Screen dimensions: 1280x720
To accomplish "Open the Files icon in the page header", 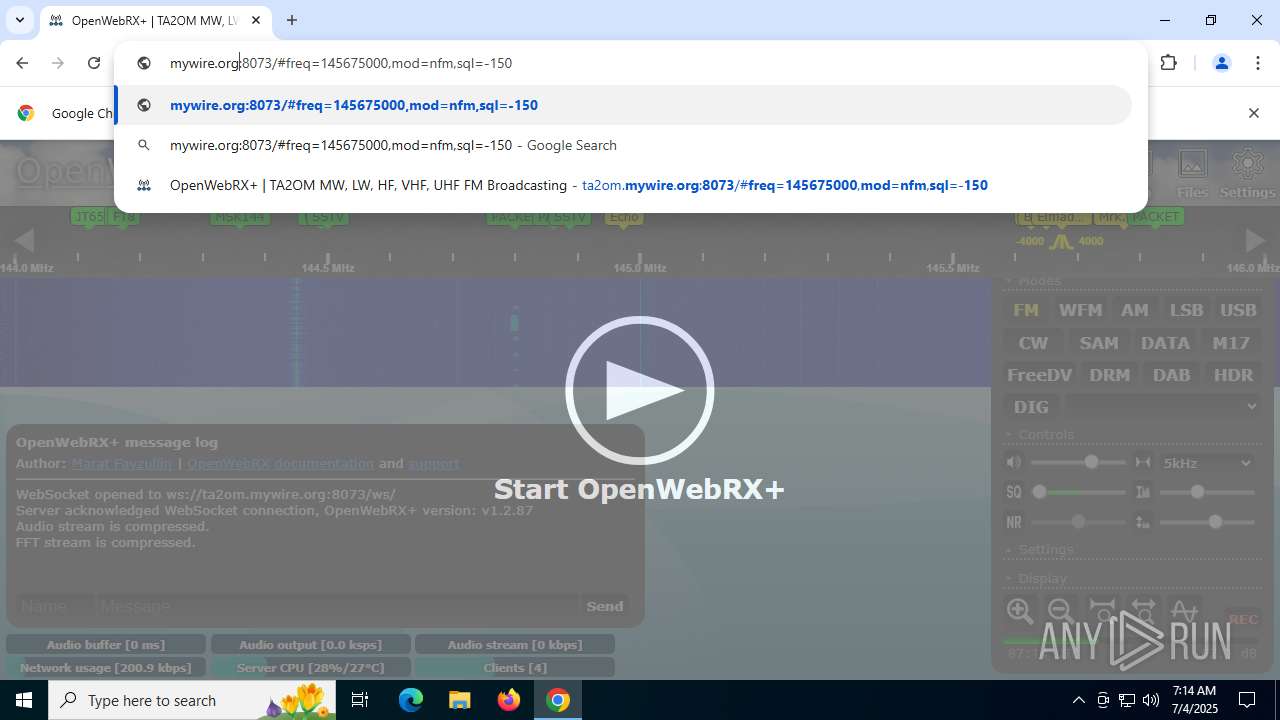I will coord(1192,175).
